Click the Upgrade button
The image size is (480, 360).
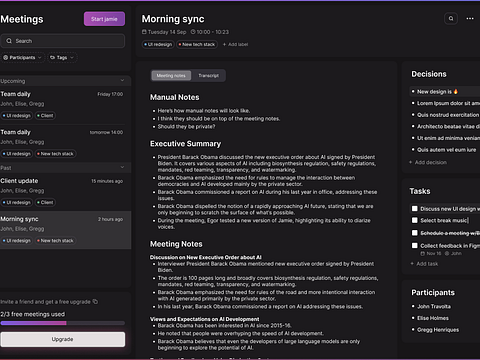63,339
